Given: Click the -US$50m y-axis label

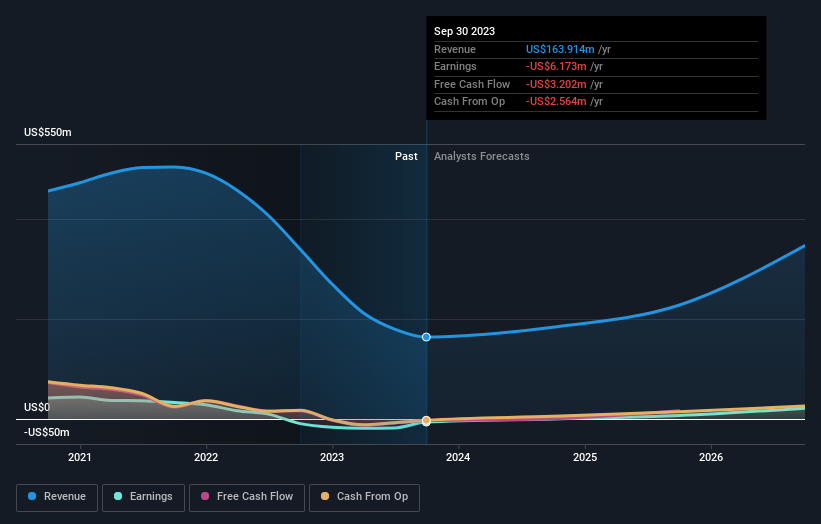Looking at the screenshot, I should 47,432.
